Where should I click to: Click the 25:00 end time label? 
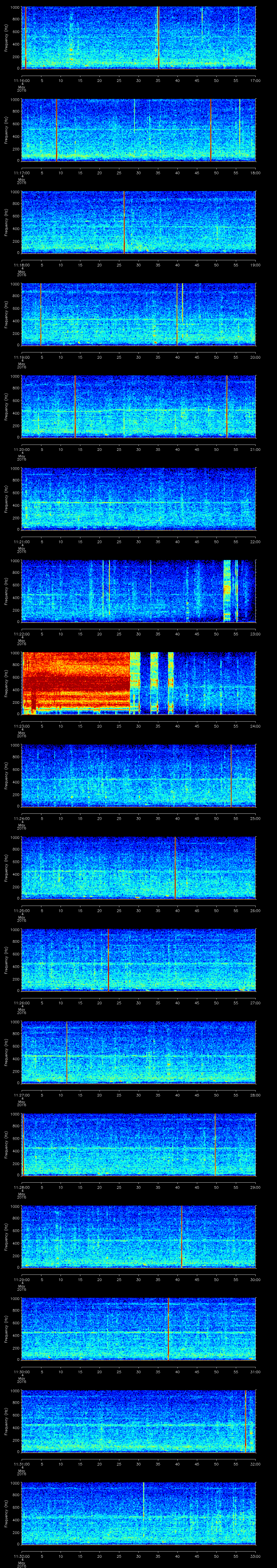tap(255, 818)
